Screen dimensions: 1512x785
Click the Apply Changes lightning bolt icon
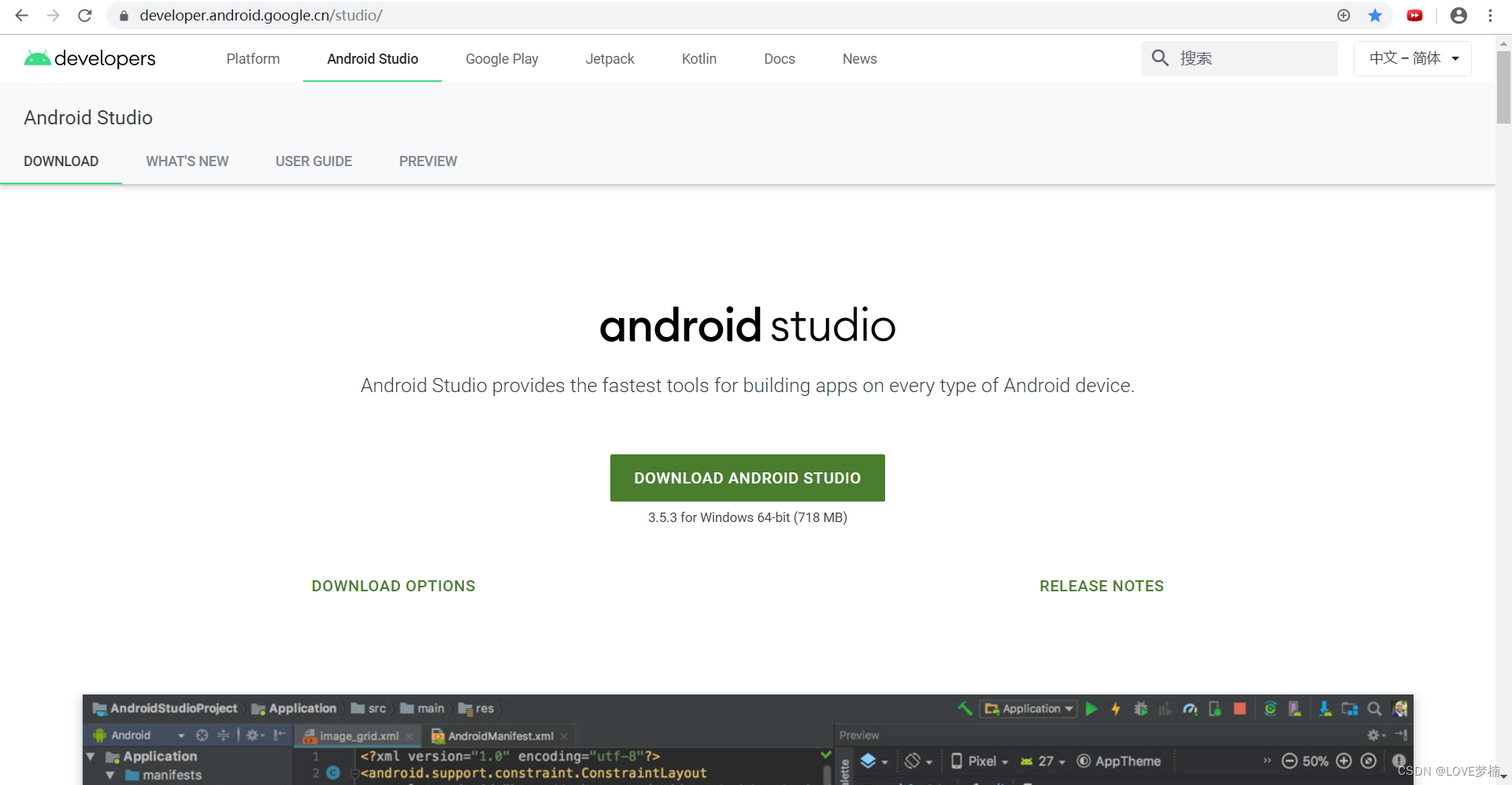pos(1116,709)
